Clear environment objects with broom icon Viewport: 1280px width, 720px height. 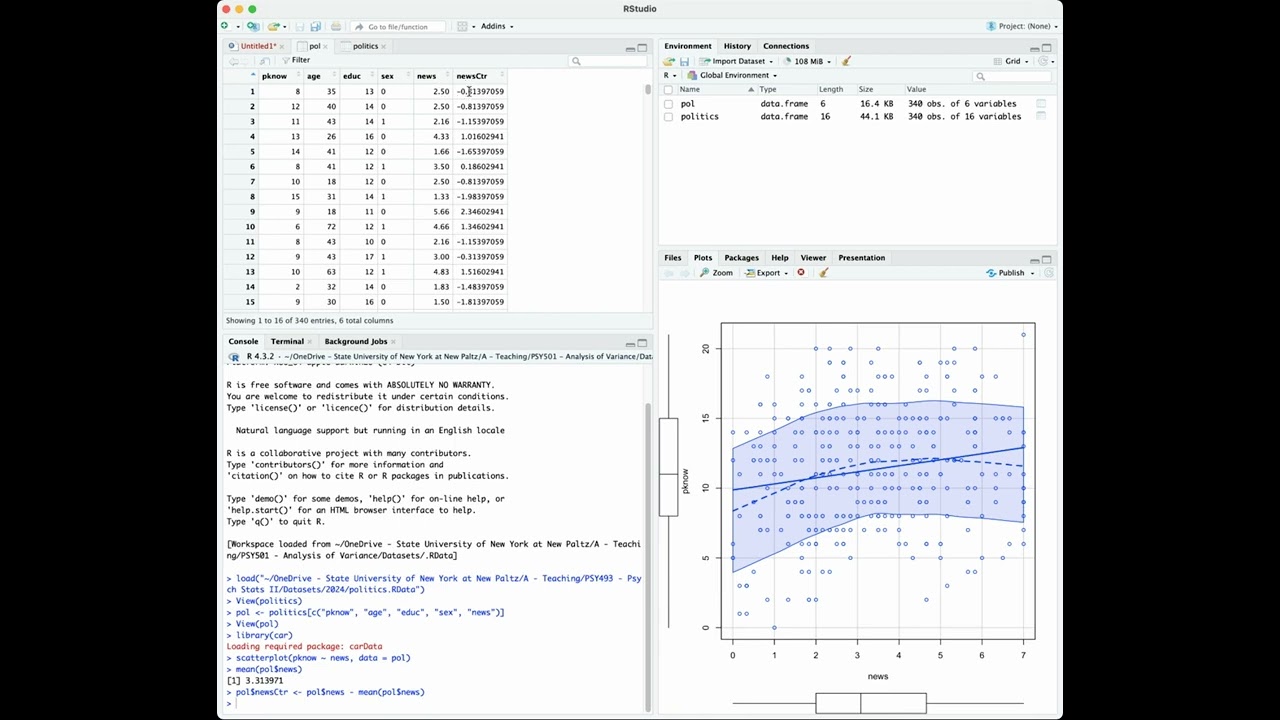846,61
